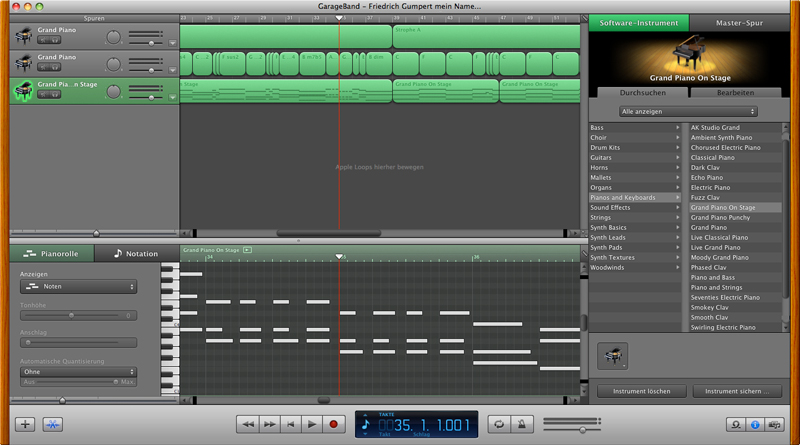Click the note icon in the LCD display
Screen dimensions: 800x445
tap(365, 424)
